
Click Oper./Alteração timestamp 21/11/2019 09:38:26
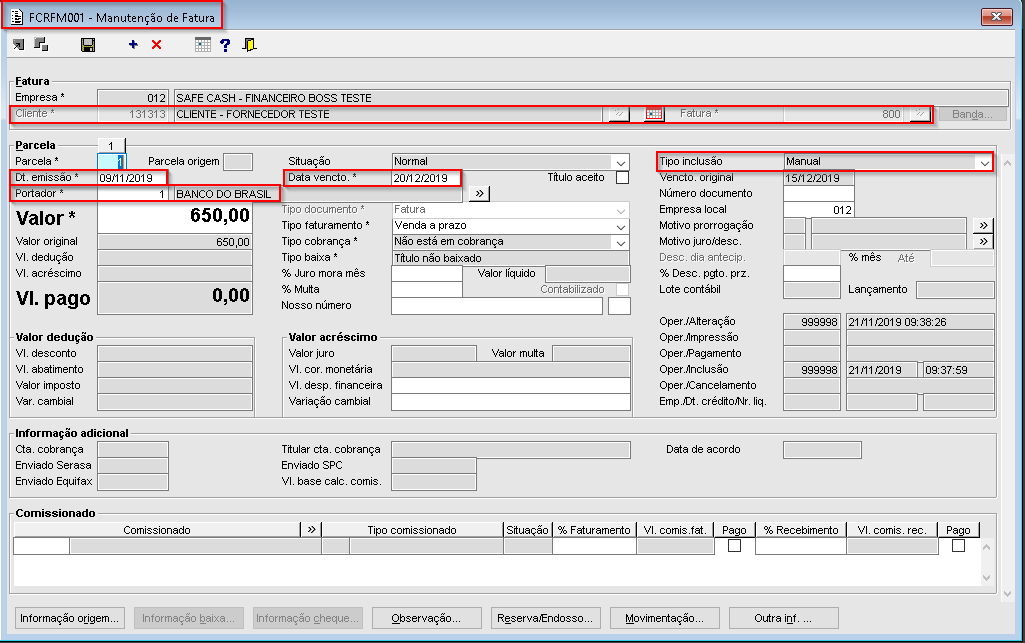pos(920,322)
